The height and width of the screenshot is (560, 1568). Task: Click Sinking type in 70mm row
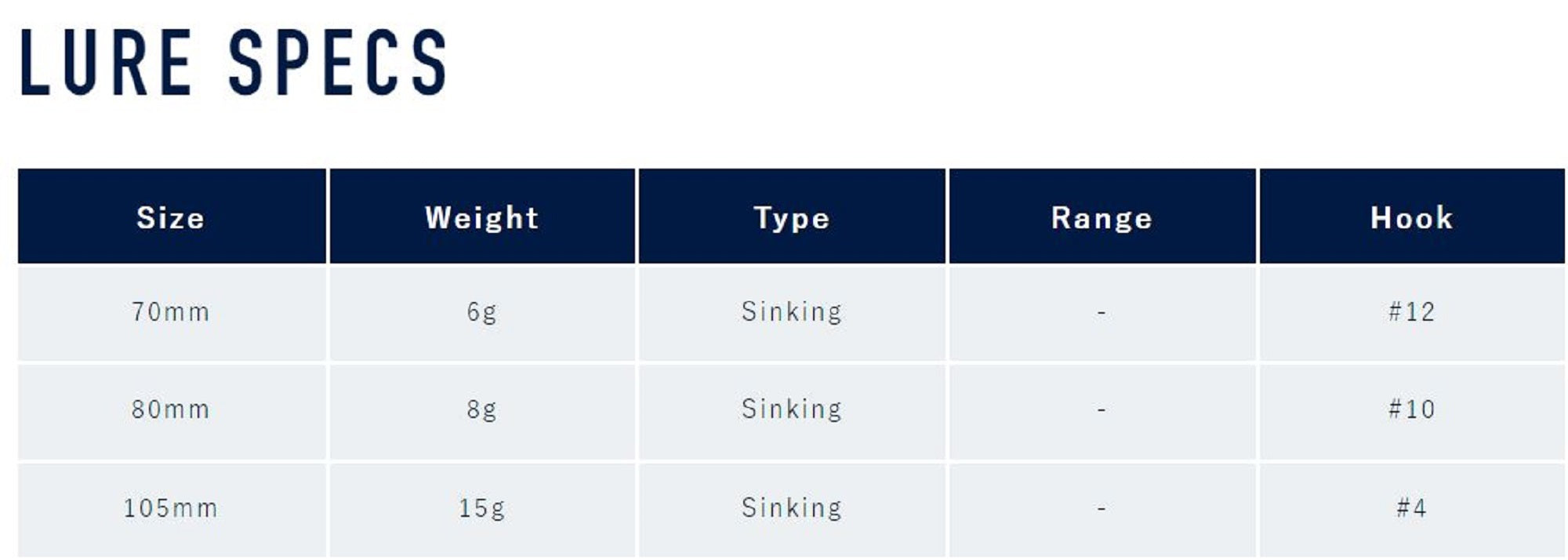tap(792, 312)
